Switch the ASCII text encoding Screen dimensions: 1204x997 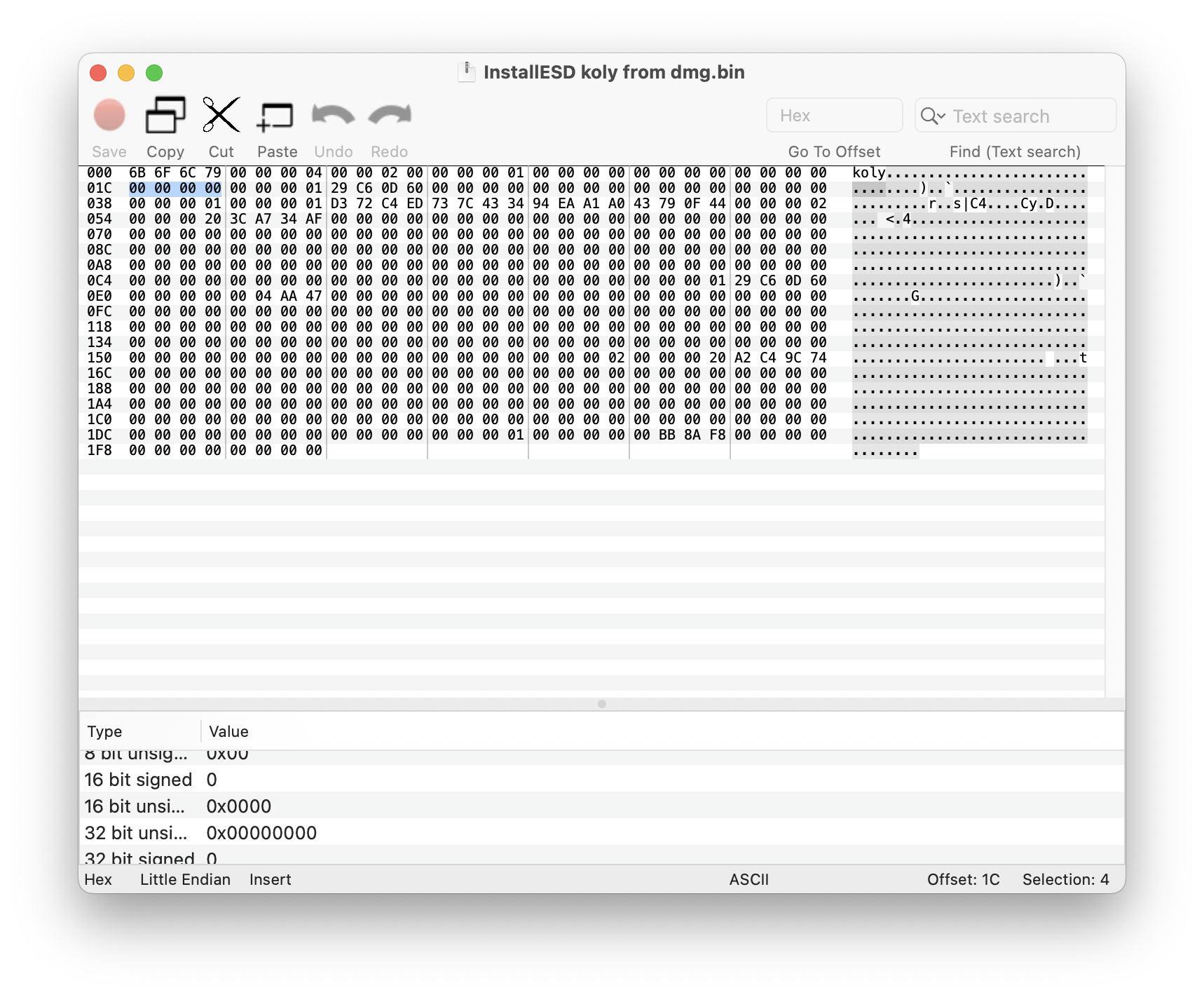748,879
